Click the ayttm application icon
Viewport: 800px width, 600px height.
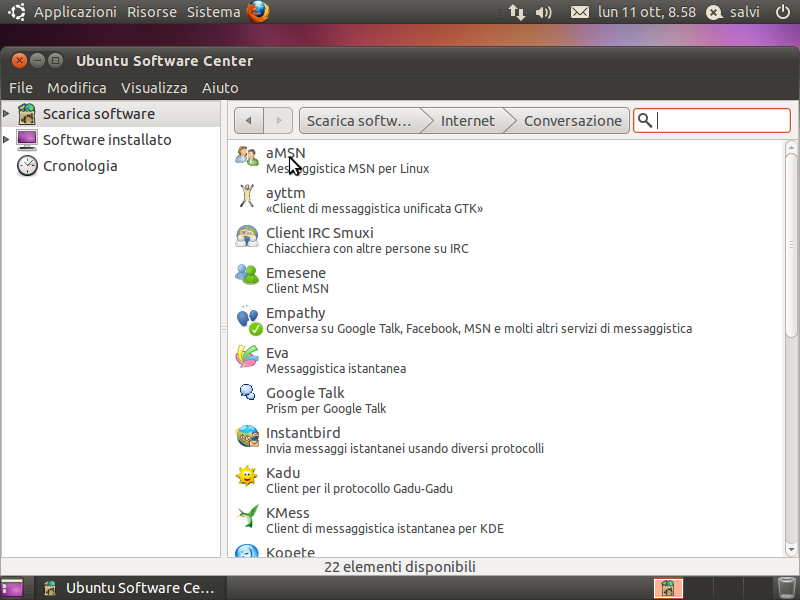pos(247,196)
